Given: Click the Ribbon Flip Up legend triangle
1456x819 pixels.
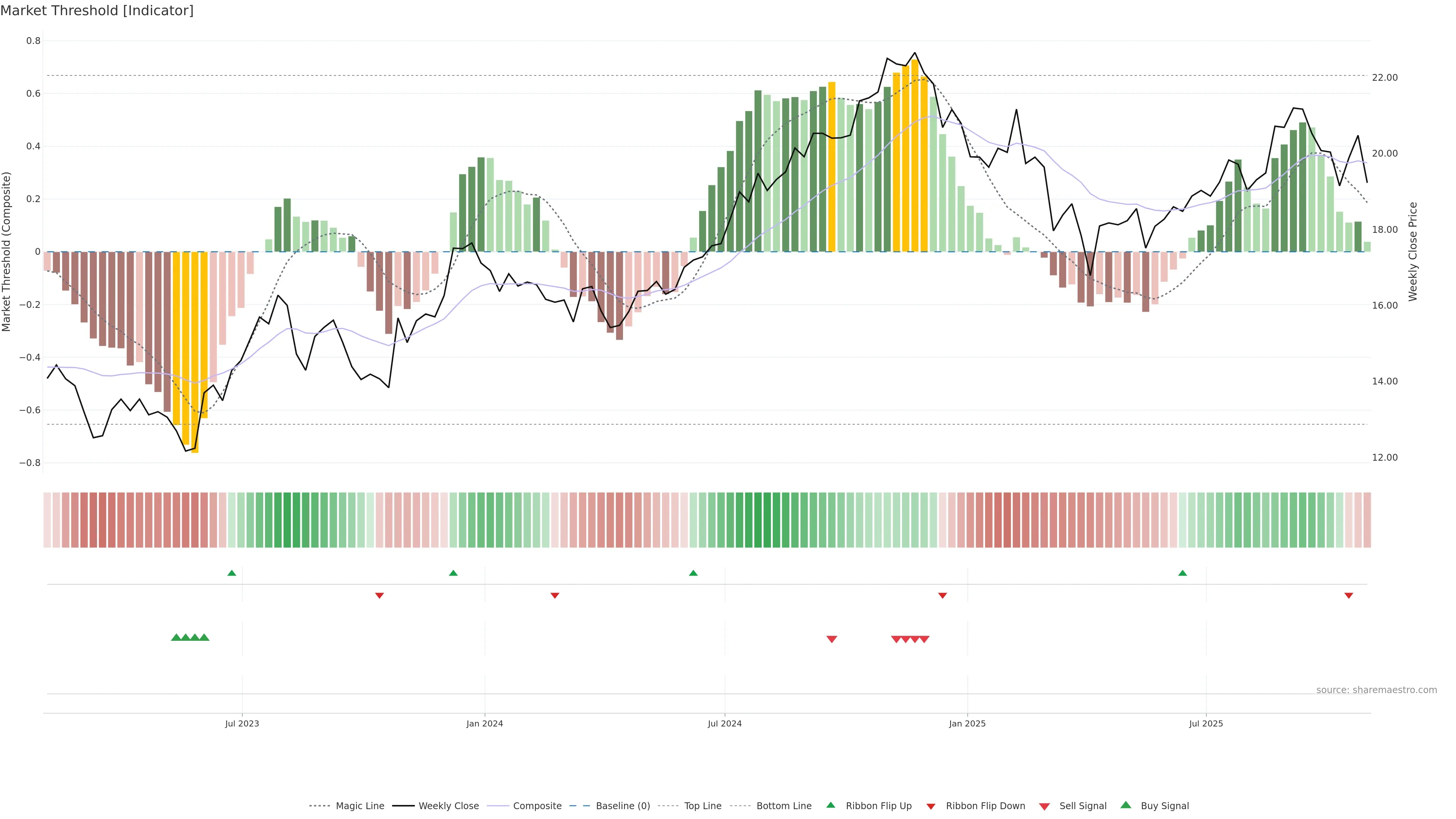Looking at the screenshot, I should point(830,805).
